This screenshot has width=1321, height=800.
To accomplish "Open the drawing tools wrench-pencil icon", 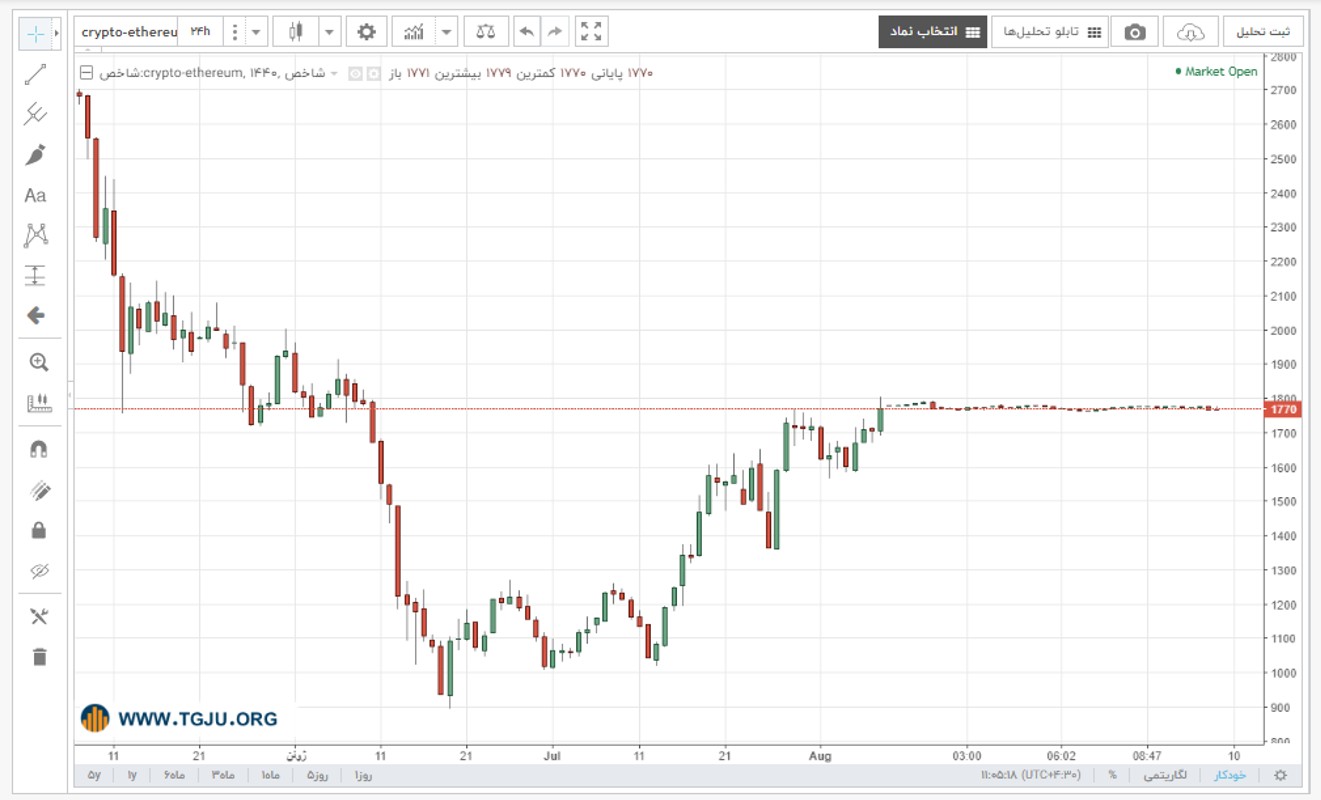I will (38, 616).
